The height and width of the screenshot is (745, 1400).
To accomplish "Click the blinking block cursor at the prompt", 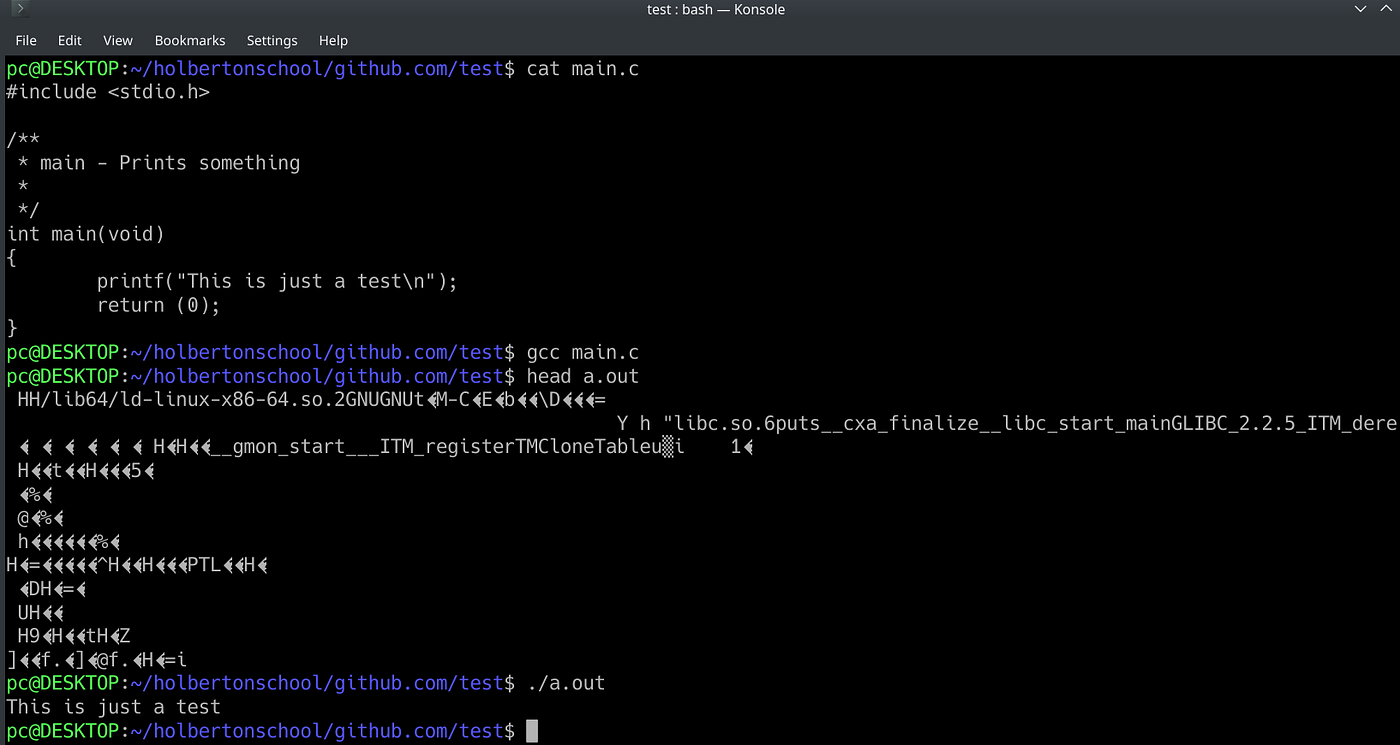I will pos(532,730).
